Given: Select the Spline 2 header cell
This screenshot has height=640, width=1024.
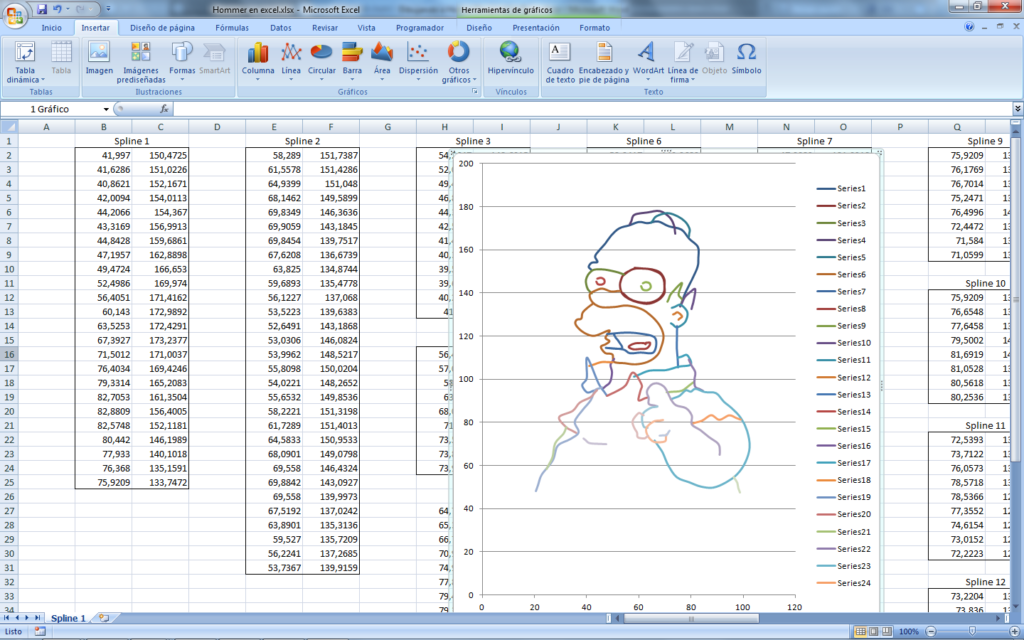Looking at the screenshot, I should (302, 141).
